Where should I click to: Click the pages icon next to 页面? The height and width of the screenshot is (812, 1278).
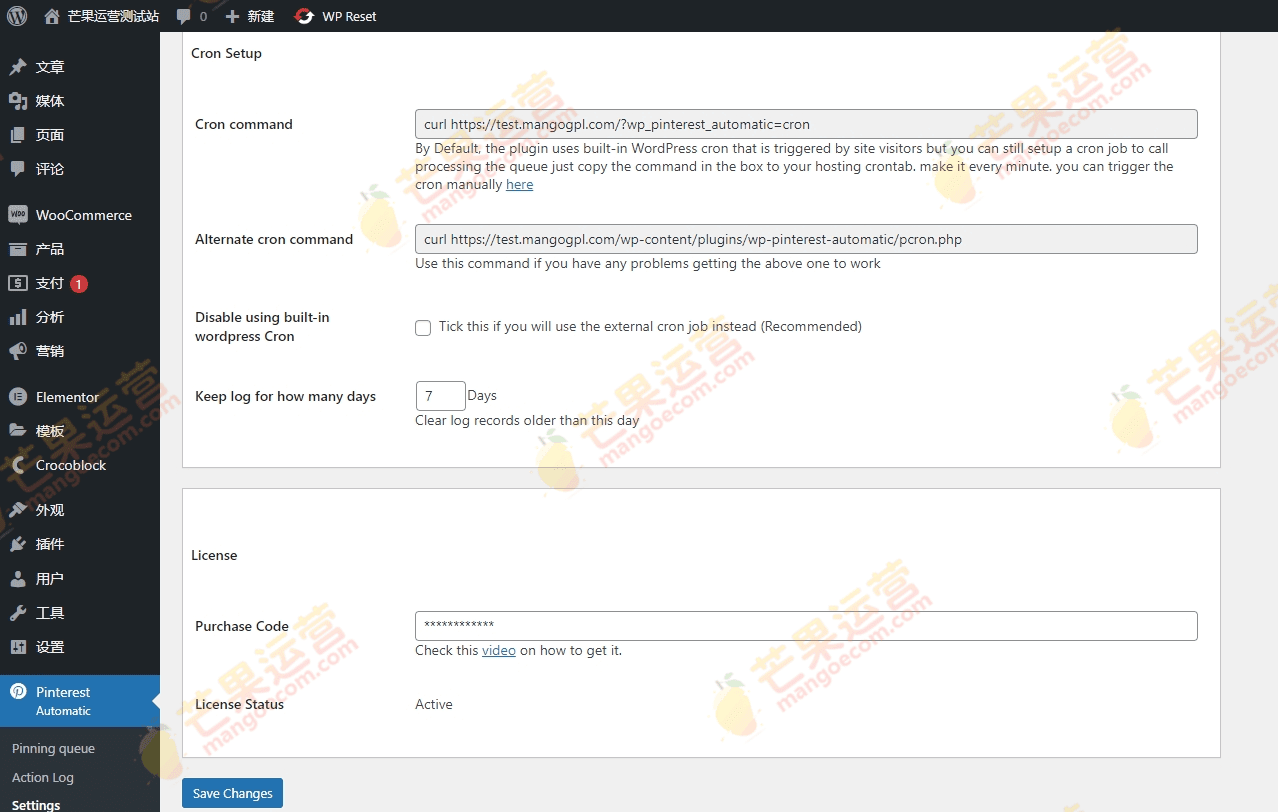(x=18, y=135)
